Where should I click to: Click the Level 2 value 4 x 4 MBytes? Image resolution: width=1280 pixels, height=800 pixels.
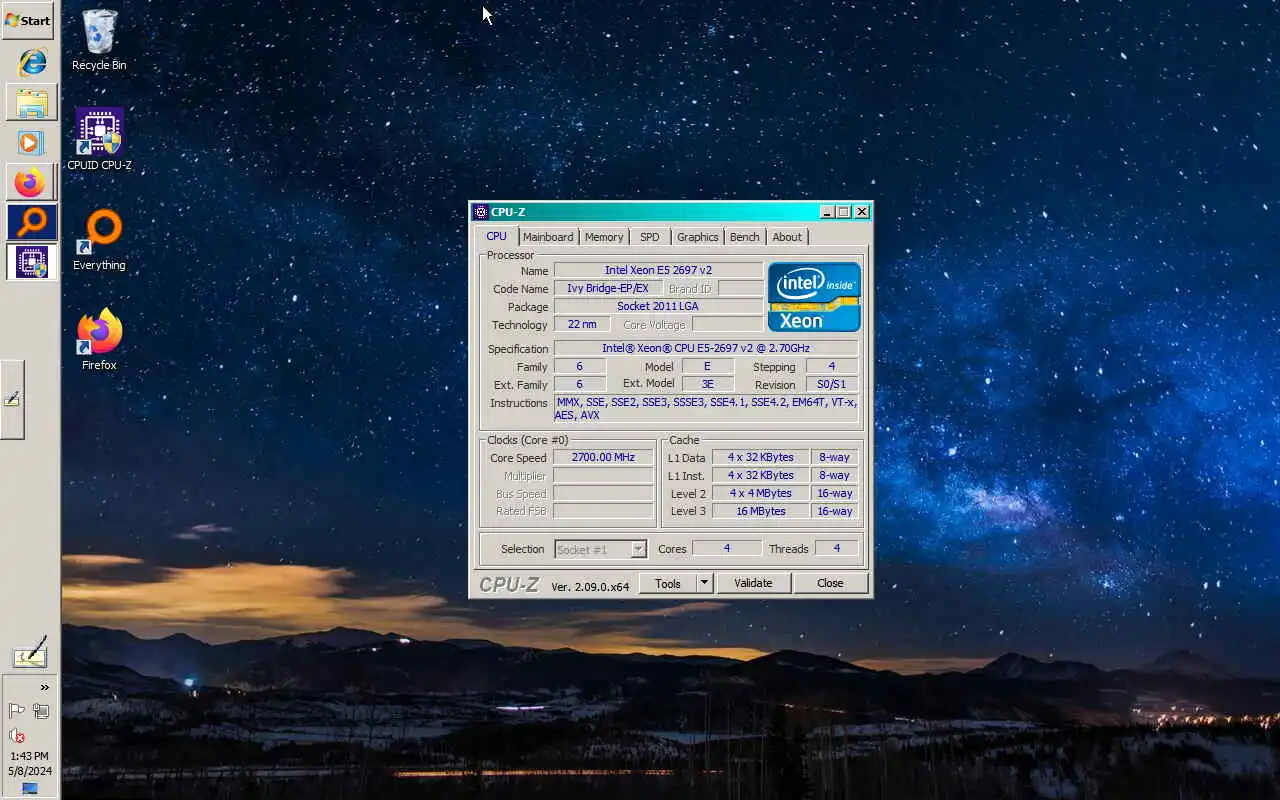pos(760,493)
